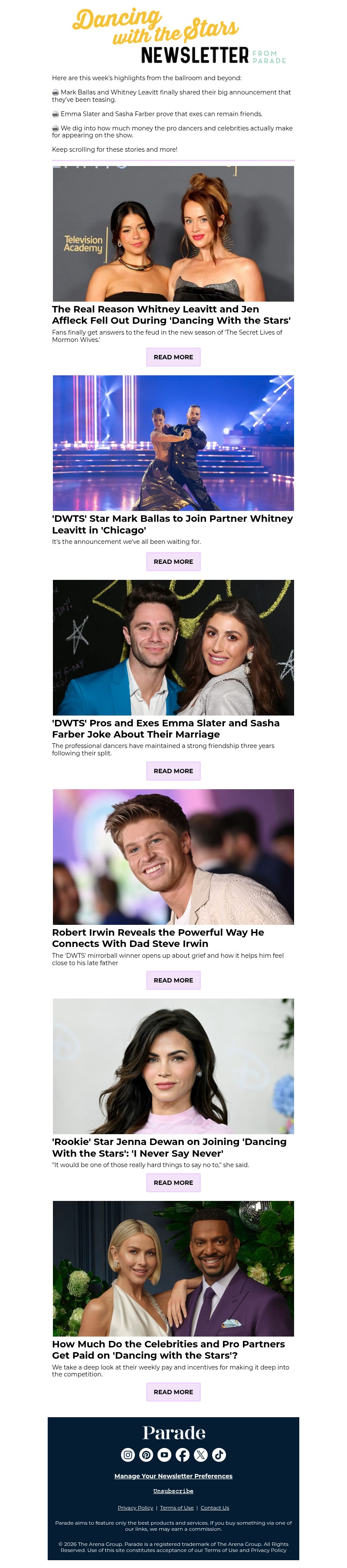
Task: Click the Unsubscribe link
Action: pos(173,1491)
